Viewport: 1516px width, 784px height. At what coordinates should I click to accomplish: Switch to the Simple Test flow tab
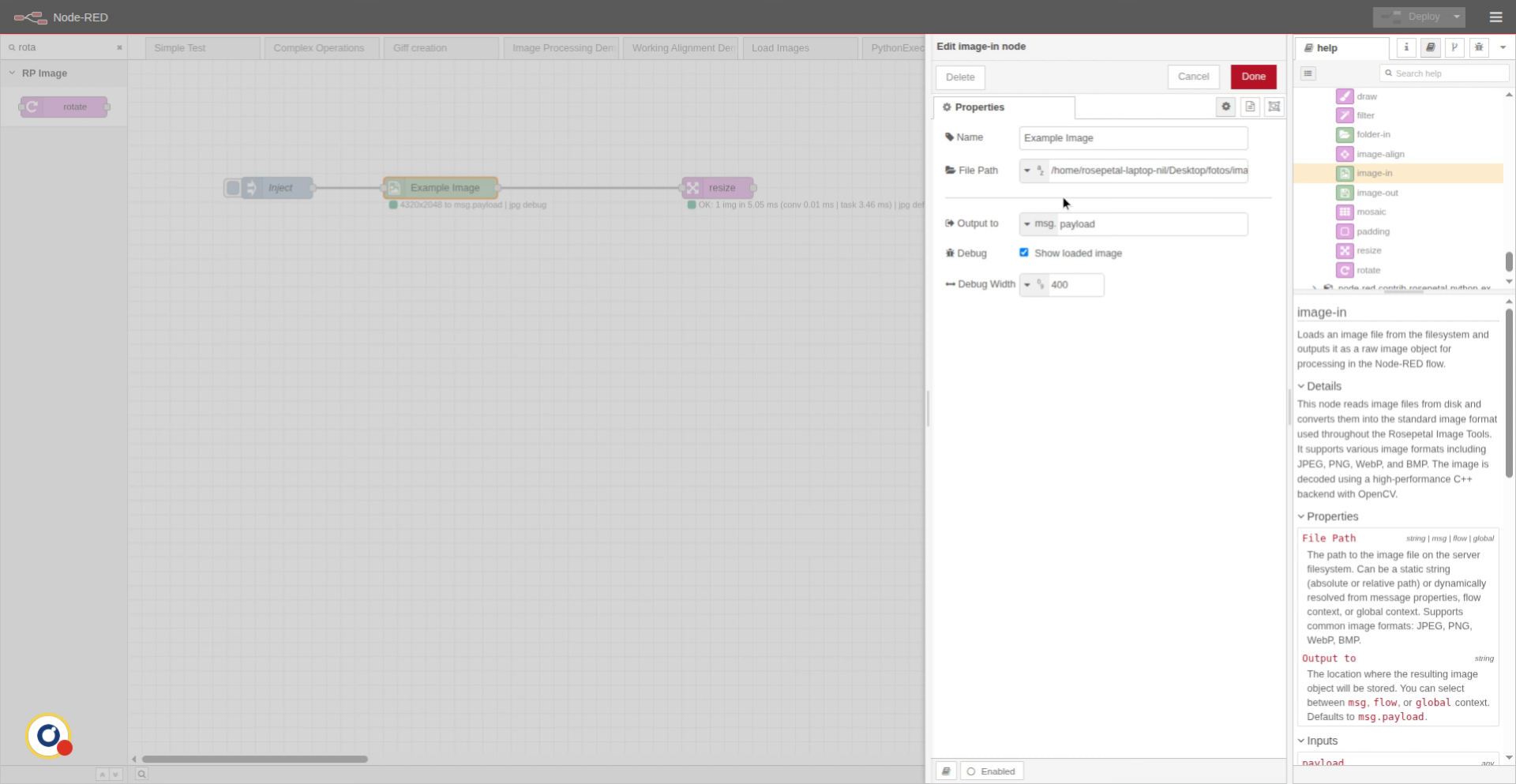coord(179,47)
